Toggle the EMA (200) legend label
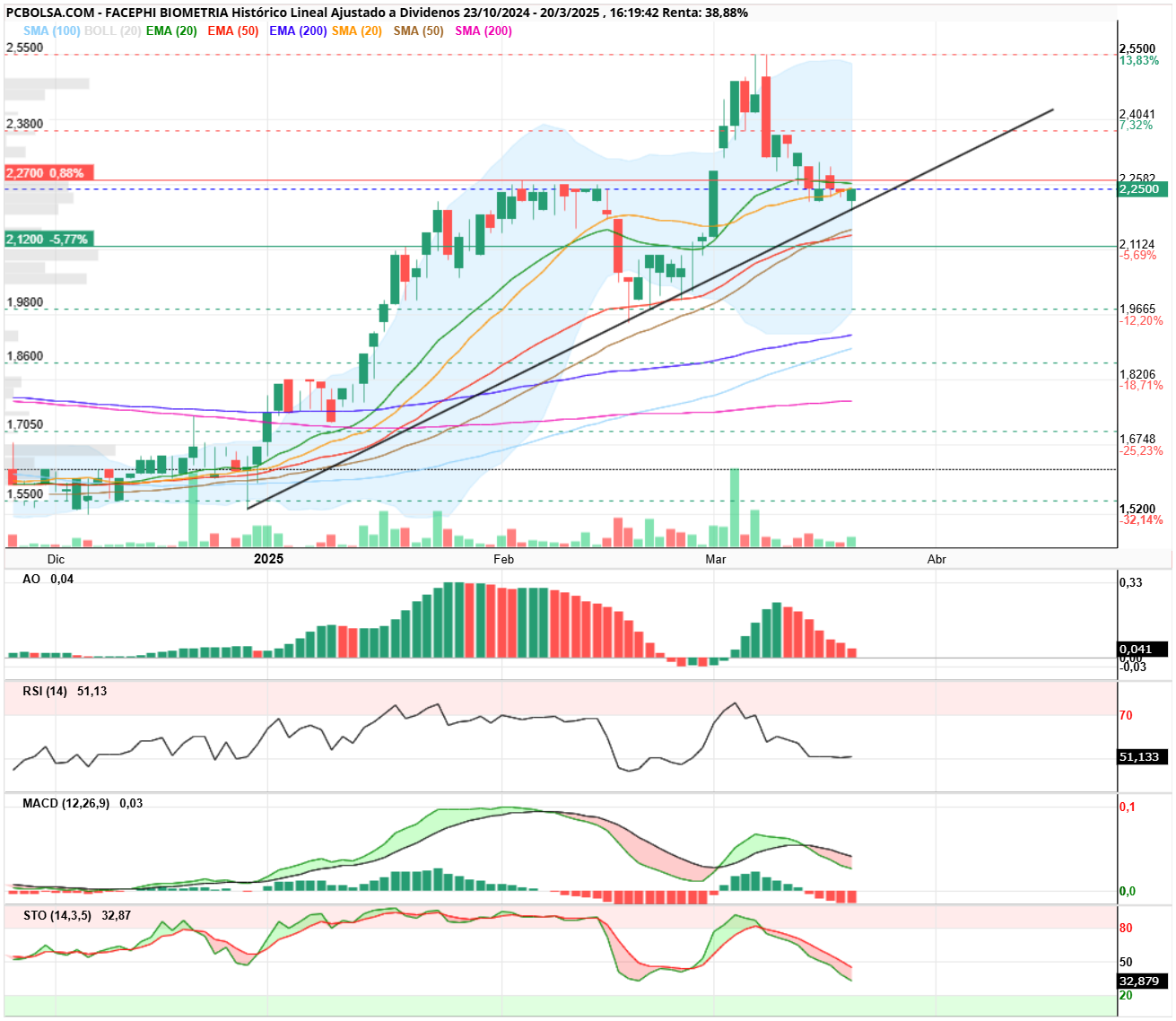Image resolution: width=1176 pixels, height=1021 pixels. tap(298, 31)
